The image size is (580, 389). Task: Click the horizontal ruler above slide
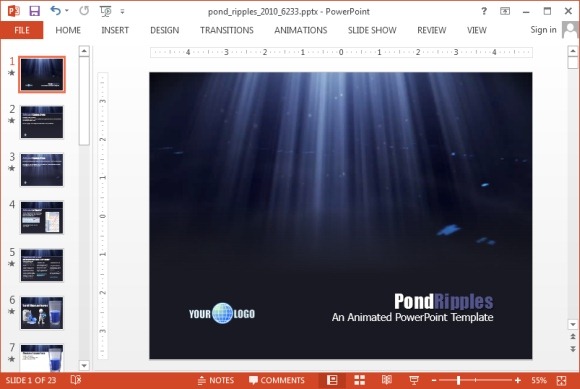341,53
